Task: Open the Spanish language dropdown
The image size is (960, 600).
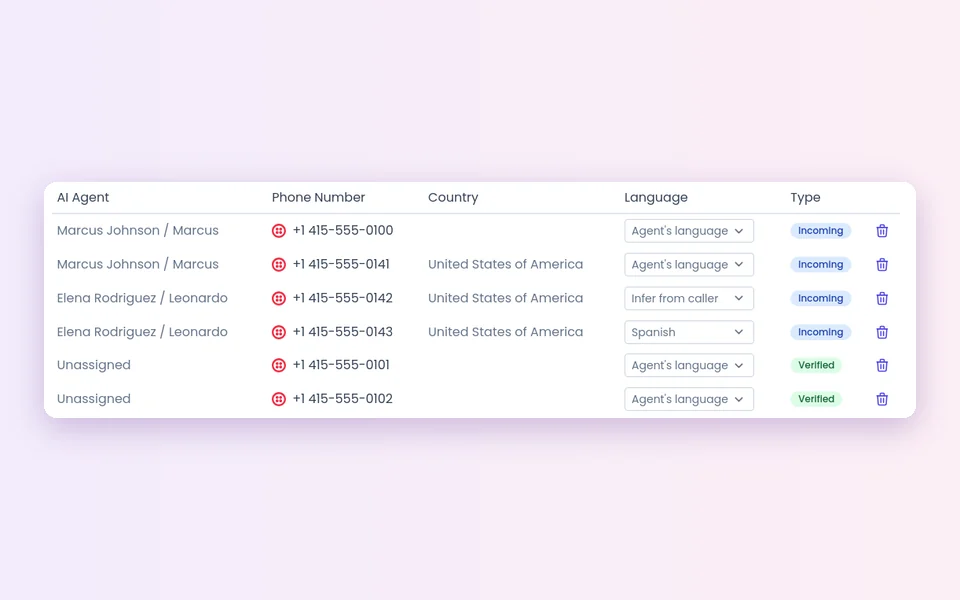Action: pyautogui.click(x=689, y=332)
